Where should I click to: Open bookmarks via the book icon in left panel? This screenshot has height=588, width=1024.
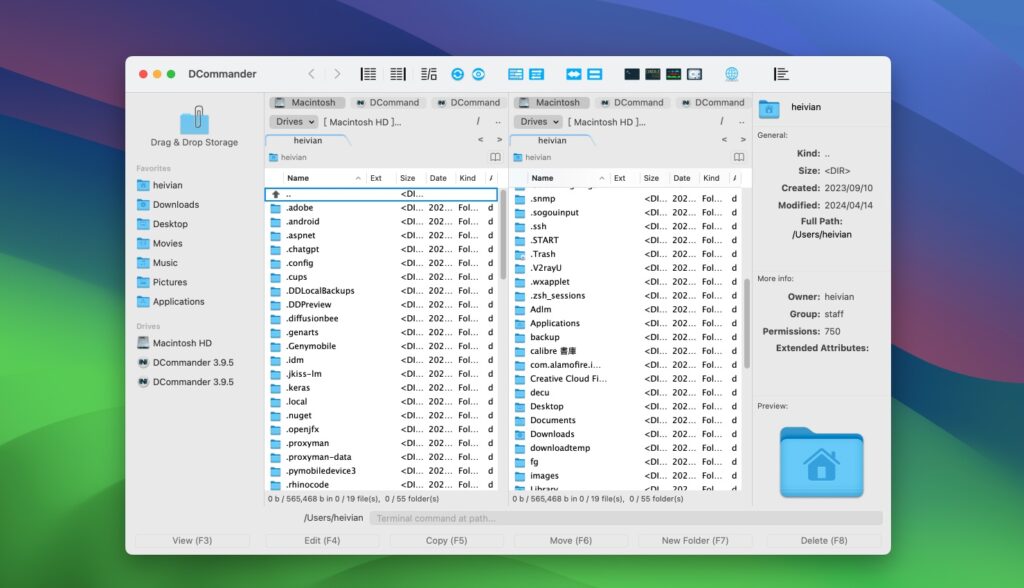[494, 156]
